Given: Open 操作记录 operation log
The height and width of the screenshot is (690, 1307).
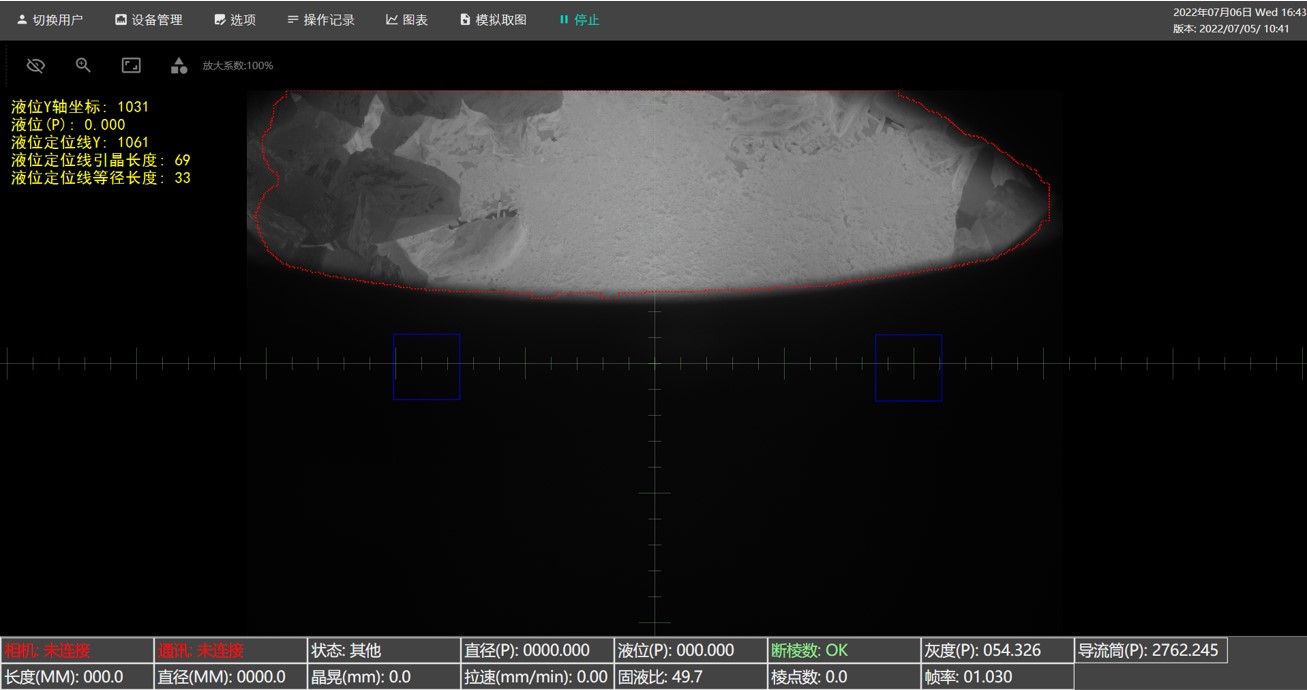Looking at the screenshot, I should (x=321, y=20).
